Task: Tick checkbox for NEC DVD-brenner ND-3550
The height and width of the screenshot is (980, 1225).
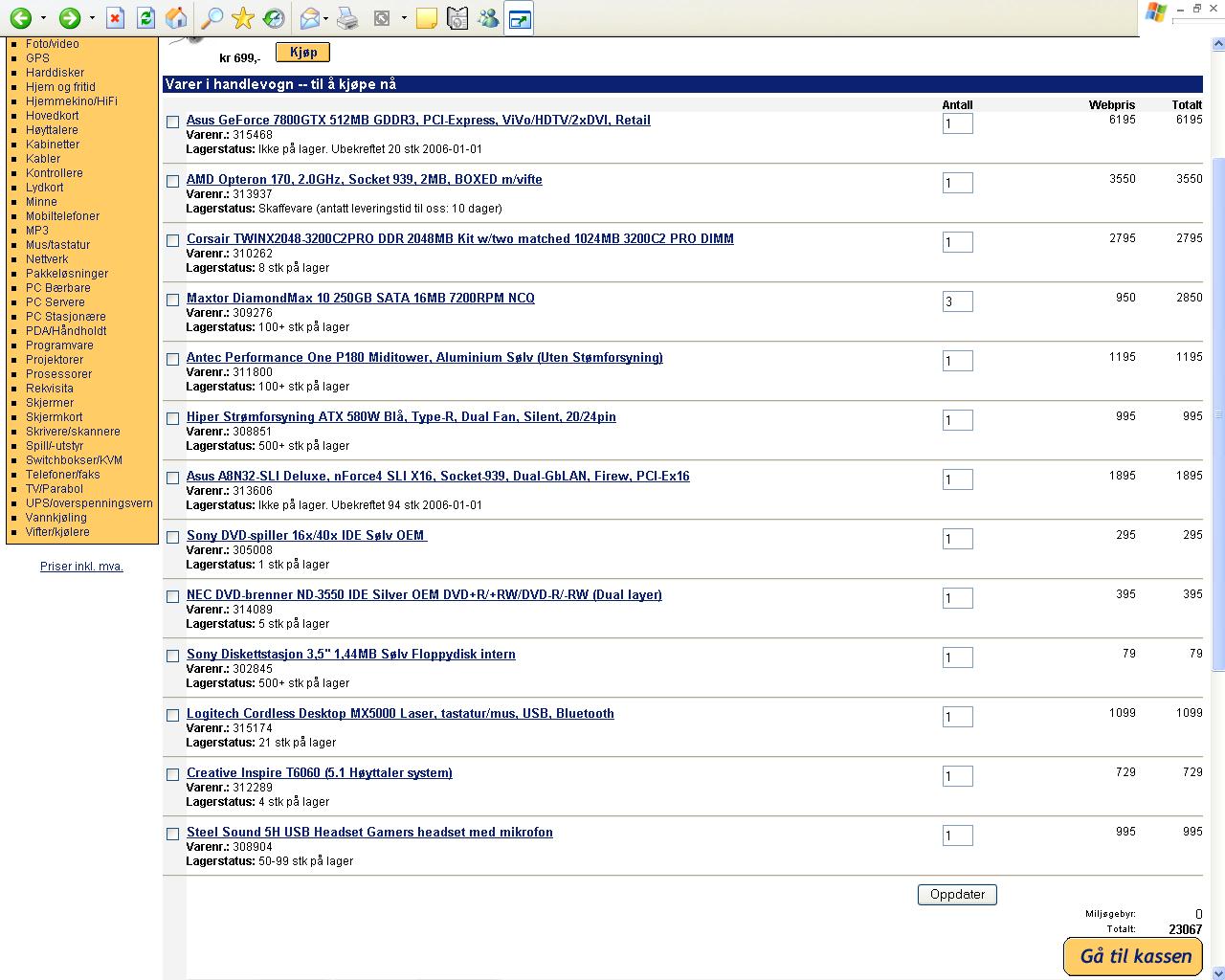Action: (173, 596)
